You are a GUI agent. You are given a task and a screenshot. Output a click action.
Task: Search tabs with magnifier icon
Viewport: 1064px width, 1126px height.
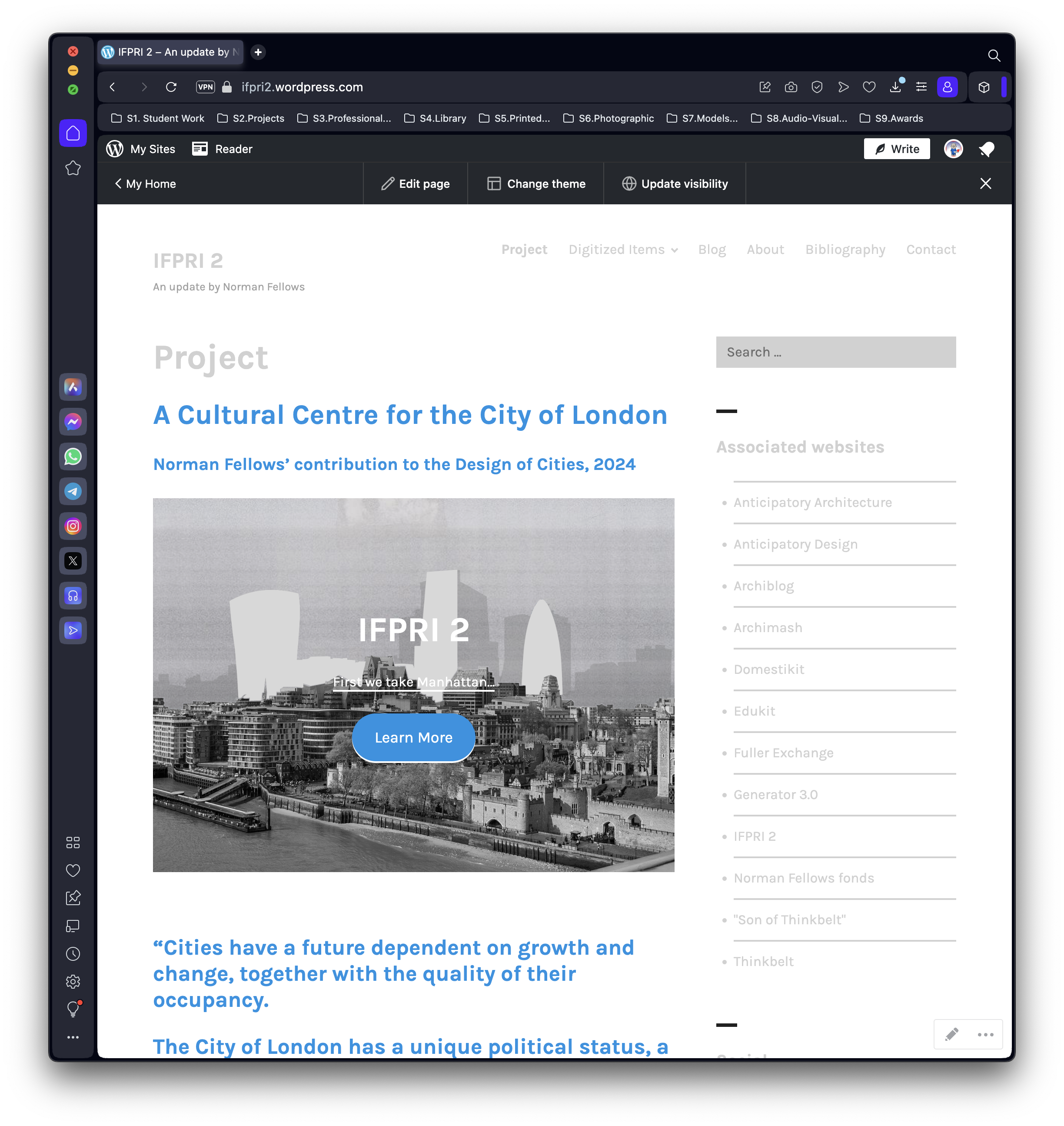[994, 55]
